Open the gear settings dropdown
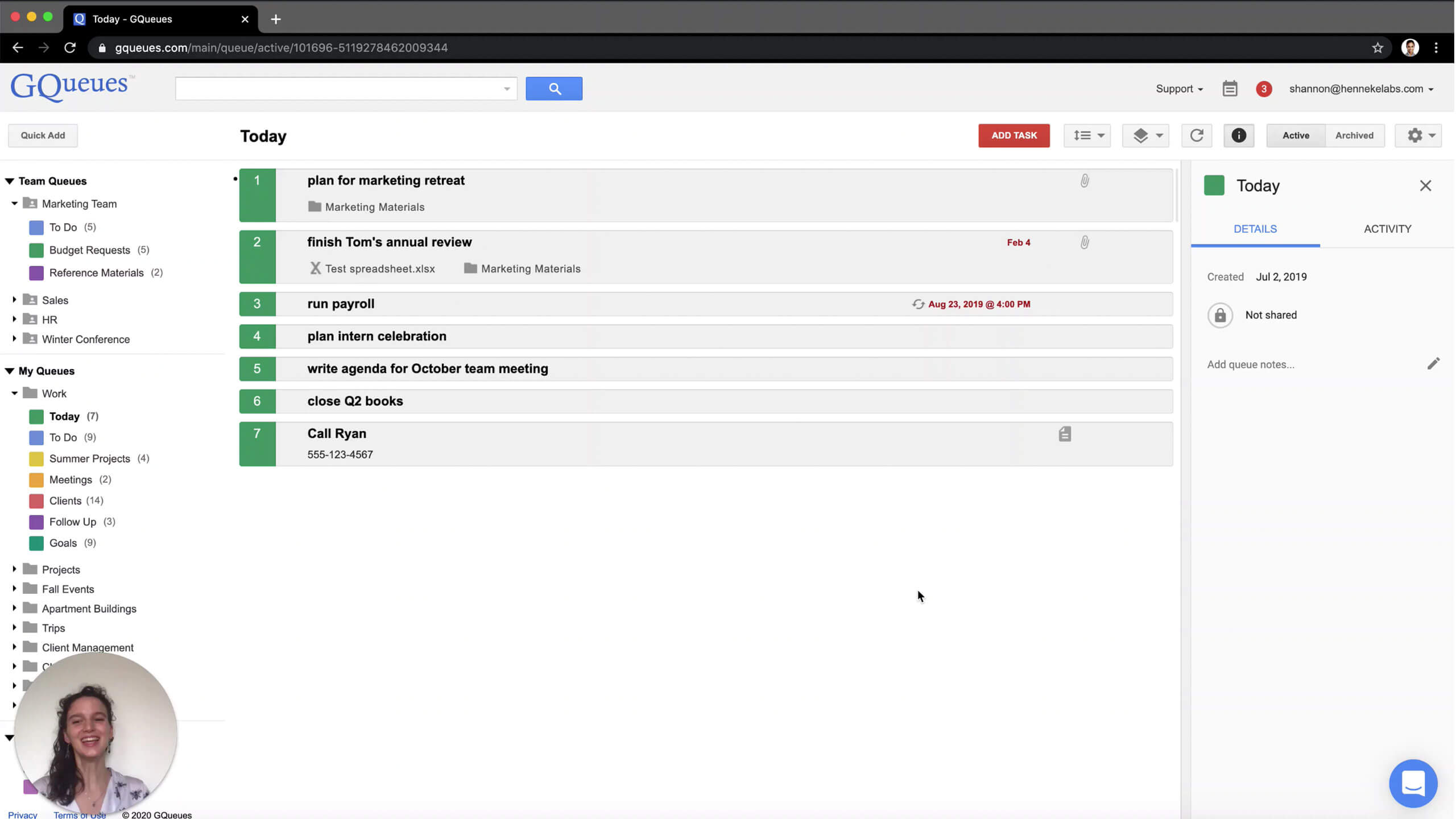The height and width of the screenshot is (819, 1456). click(1418, 135)
